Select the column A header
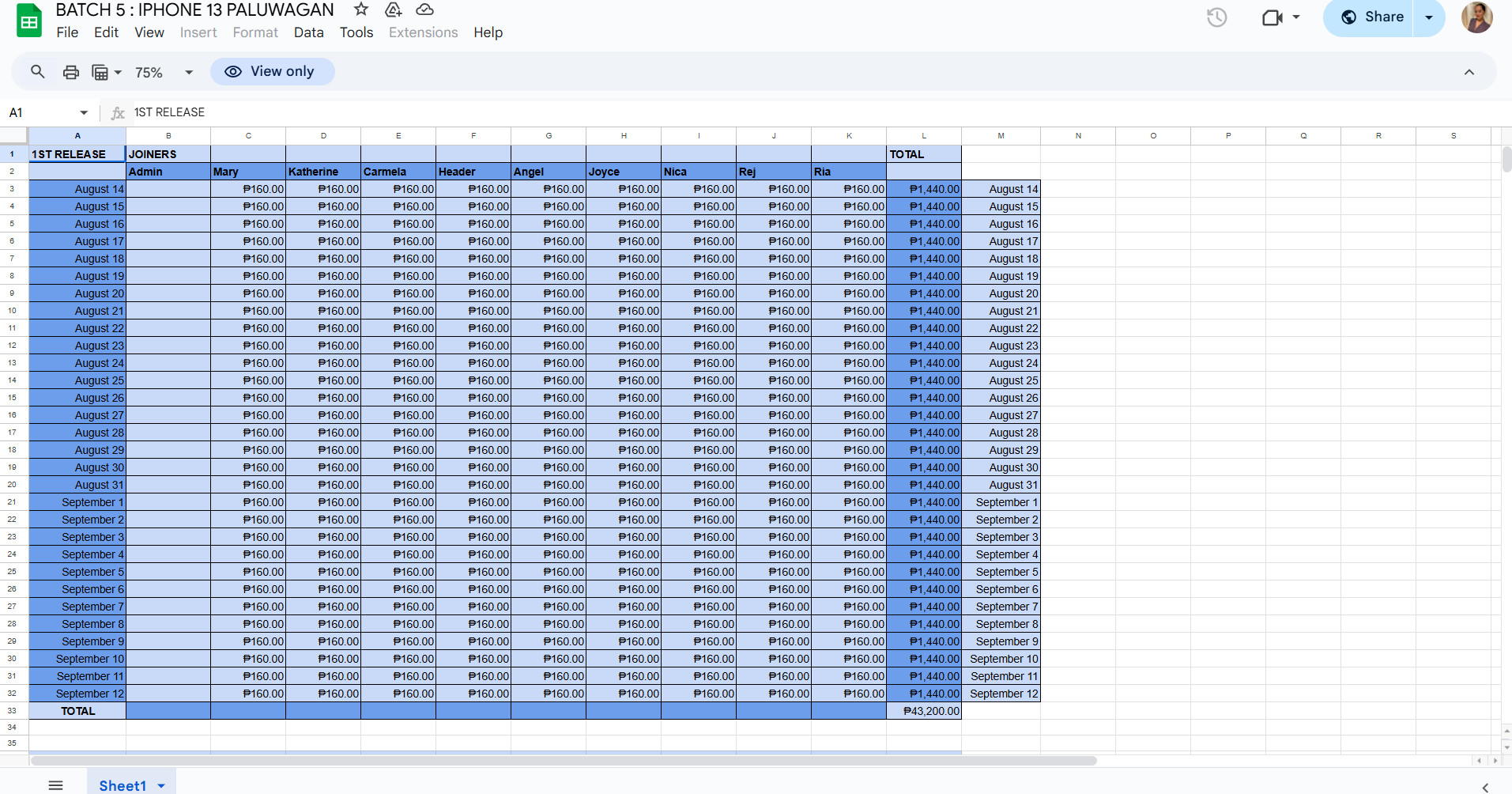Image resolution: width=1512 pixels, height=794 pixels. 77,136
